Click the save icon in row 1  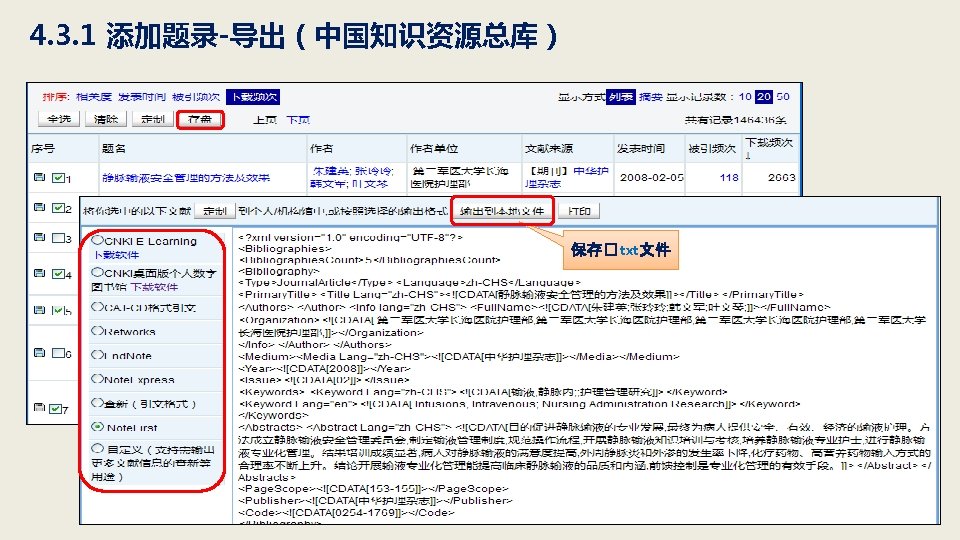(x=39, y=178)
